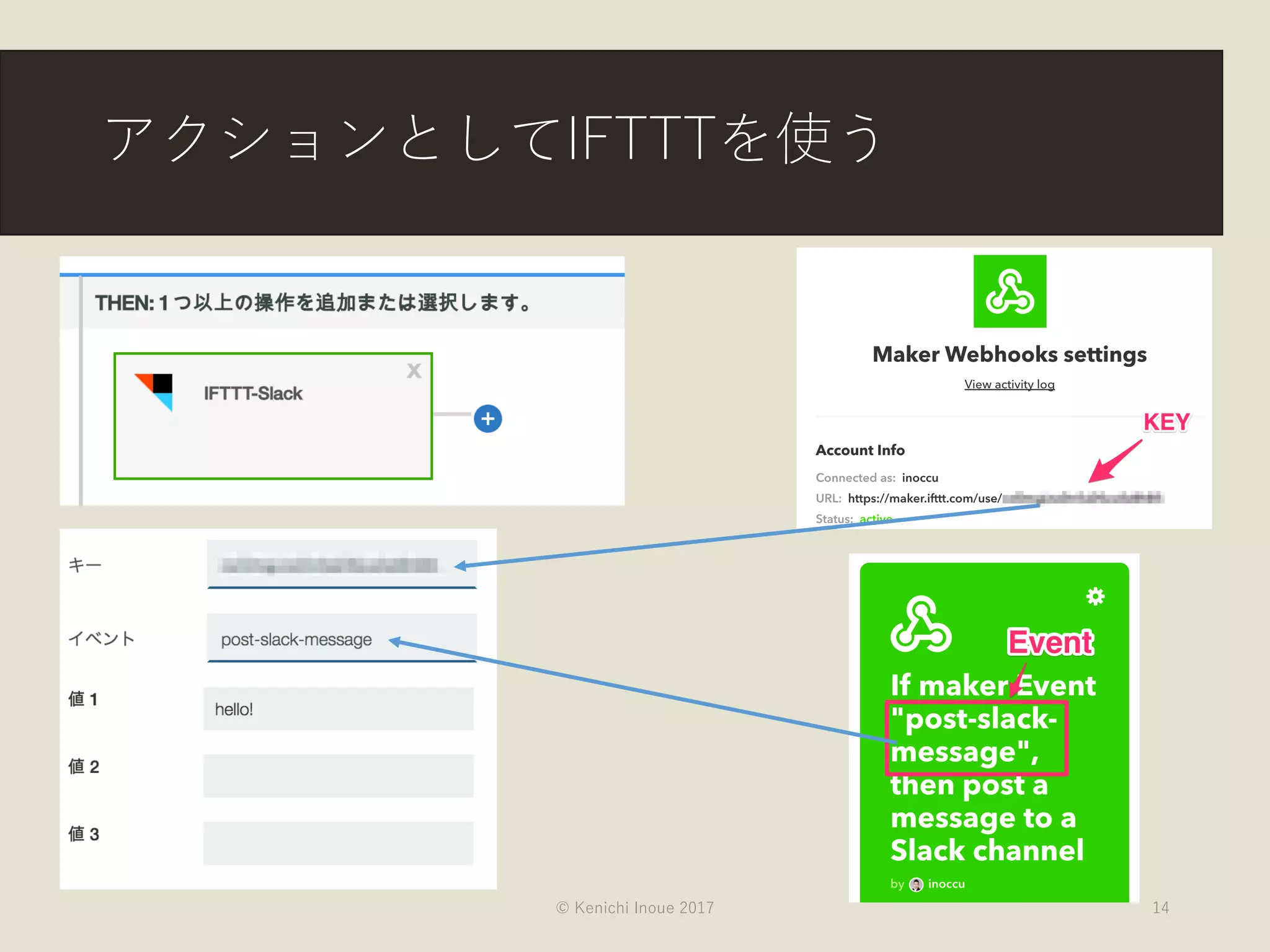Click the empty 値 2 input field

pos(338,776)
